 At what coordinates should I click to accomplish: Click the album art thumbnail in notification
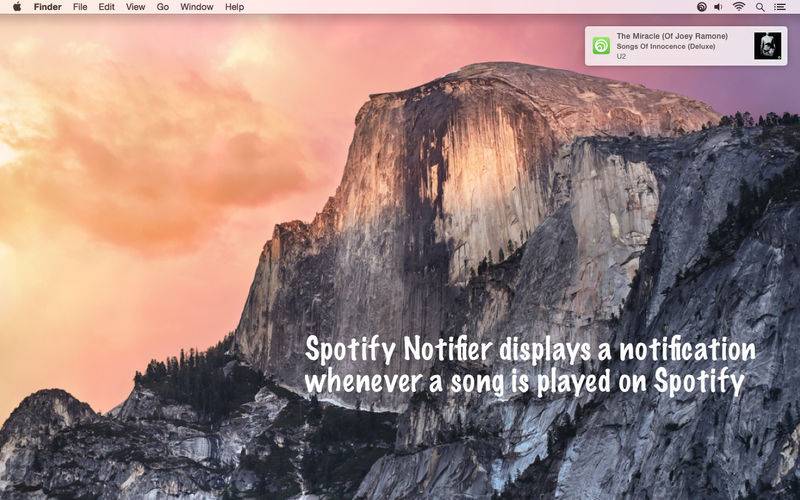click(x=767, y=46)
